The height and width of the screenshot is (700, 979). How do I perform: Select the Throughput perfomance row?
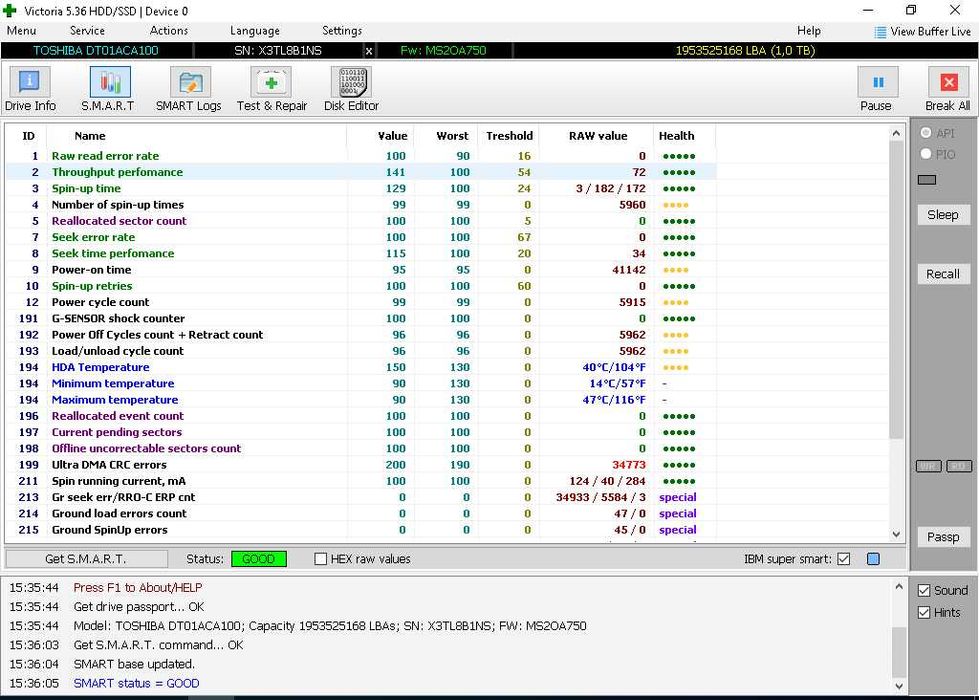(361, 172)
